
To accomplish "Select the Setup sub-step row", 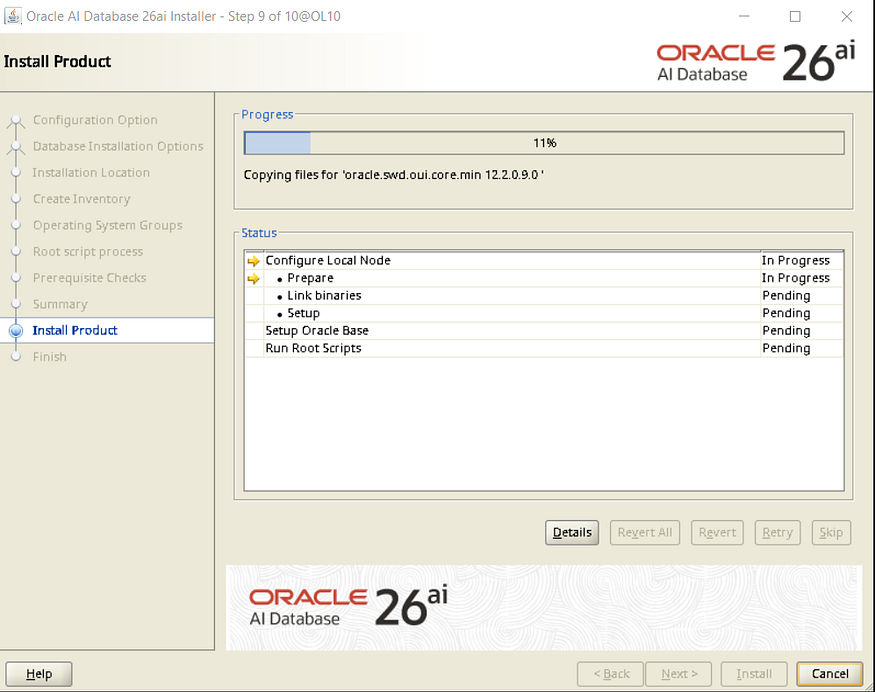I will click(544, 313).
